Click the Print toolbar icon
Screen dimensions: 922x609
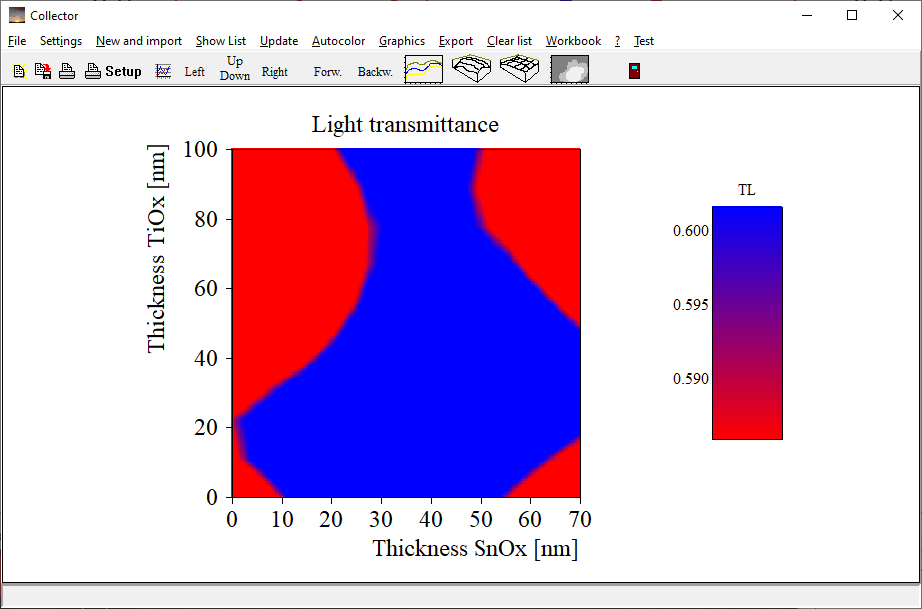[67, 71]
